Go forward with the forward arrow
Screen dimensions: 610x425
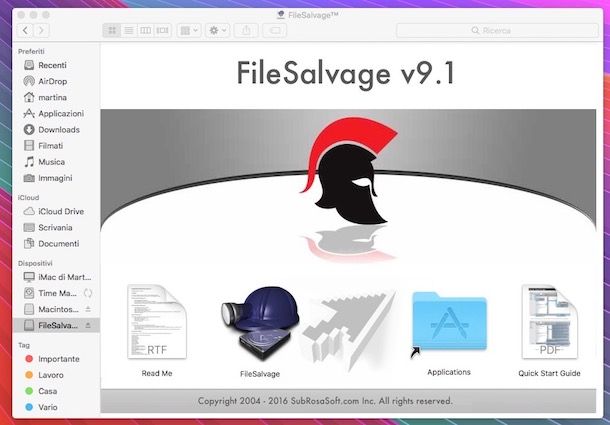pos(41,30)
